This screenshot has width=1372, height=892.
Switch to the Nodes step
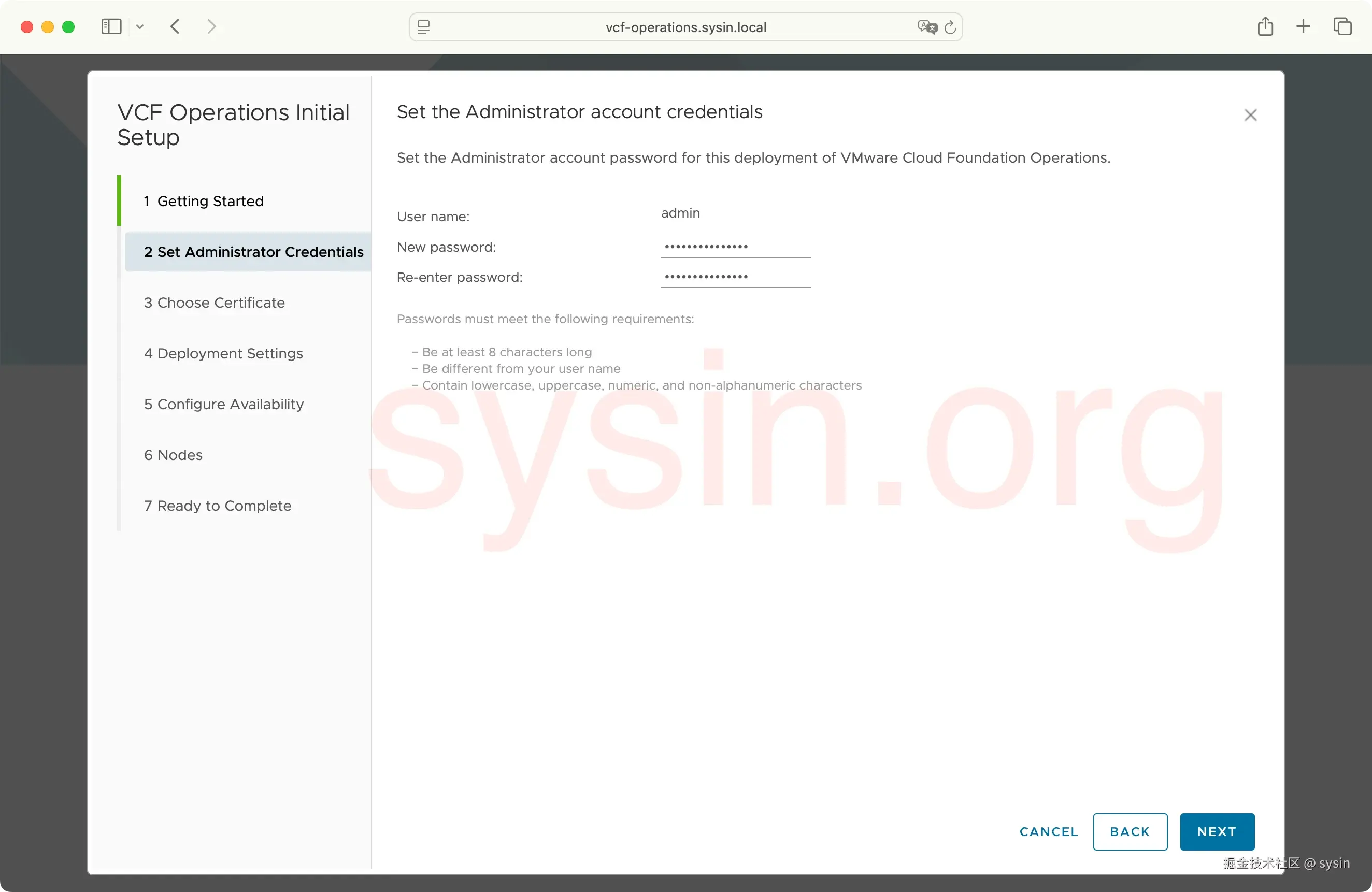pyautogui.click(x=173, y=455)
